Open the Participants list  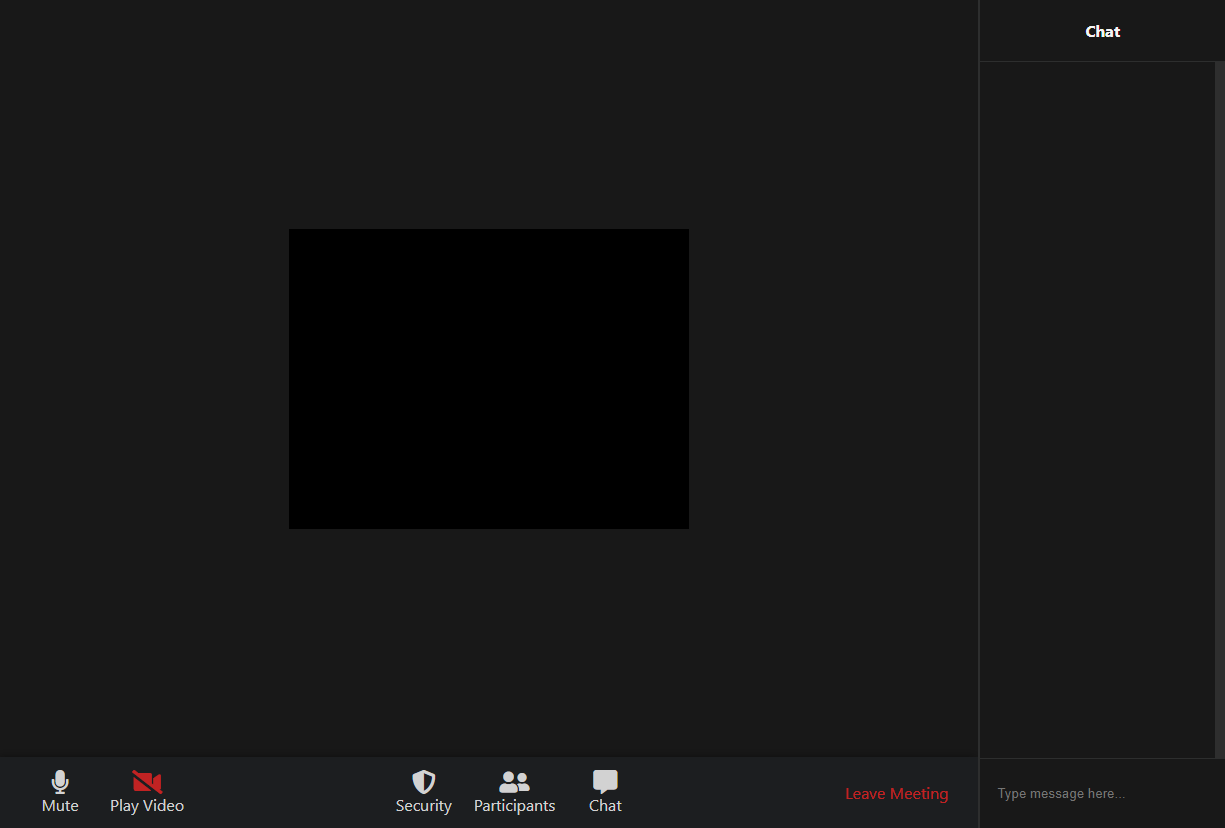coord(514,792)
